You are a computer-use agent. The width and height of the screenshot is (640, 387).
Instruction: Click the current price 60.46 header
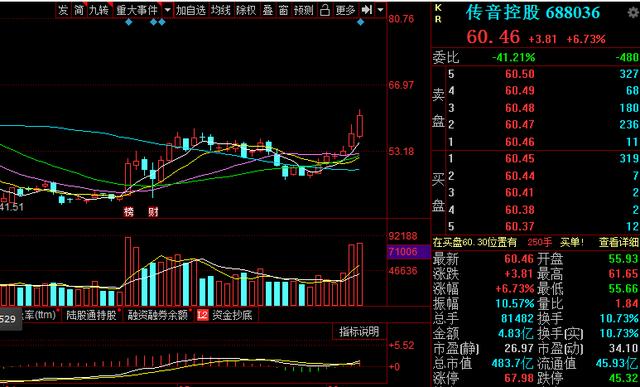[x=493, y=37]
